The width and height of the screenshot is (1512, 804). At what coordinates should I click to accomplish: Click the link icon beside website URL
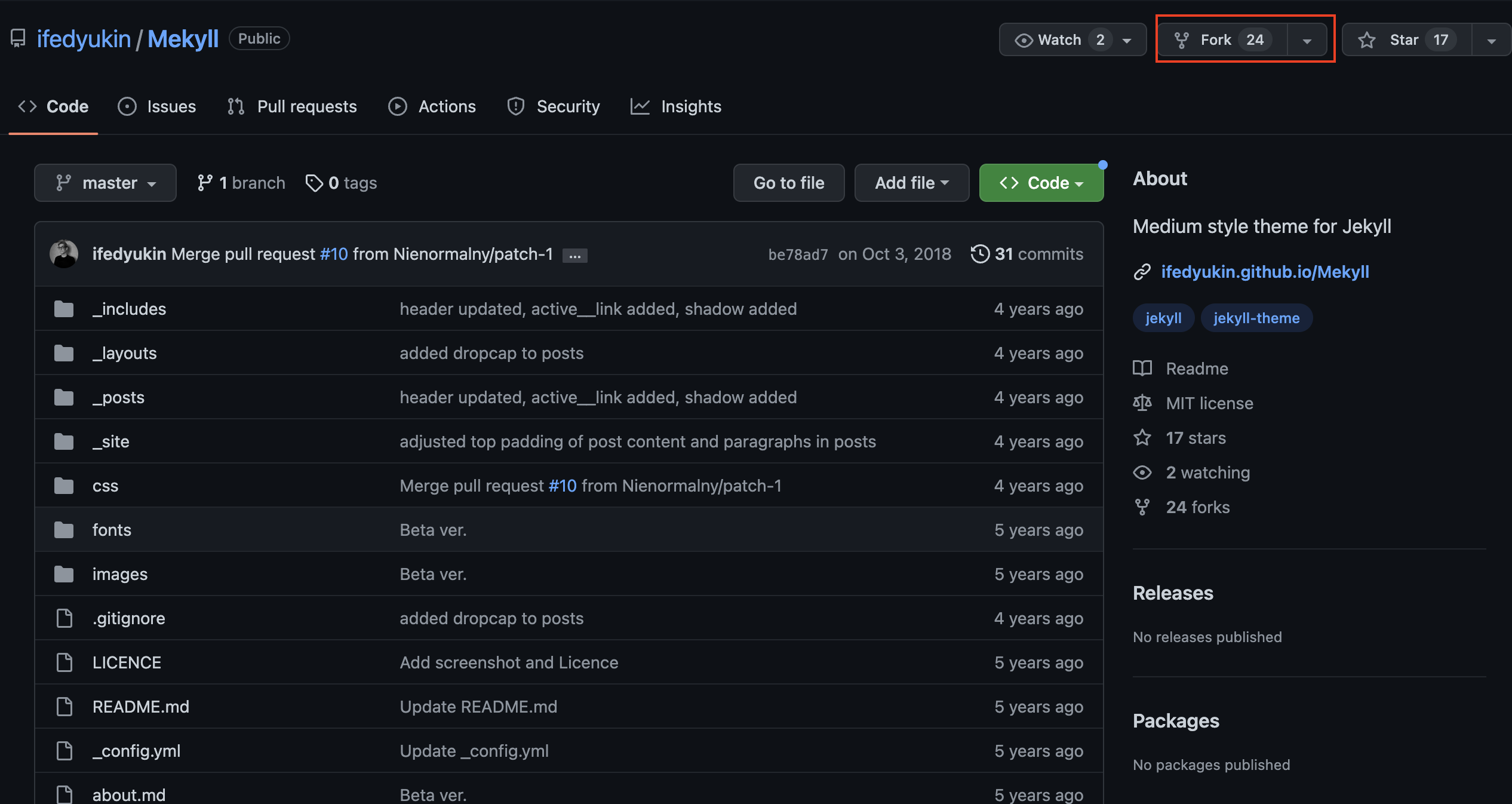coord(1142,272)
